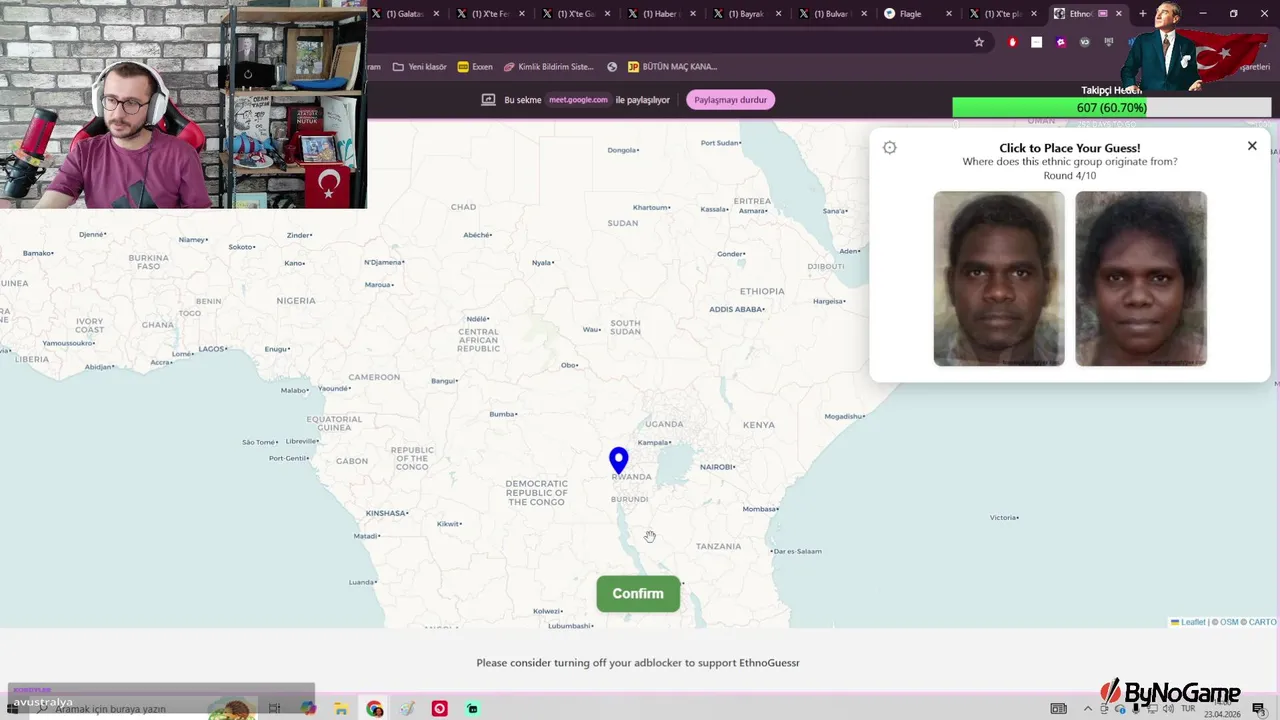Show hidden system tray icons
The height and width of the screenshot is (720, 1280).
coord(1088,709)
